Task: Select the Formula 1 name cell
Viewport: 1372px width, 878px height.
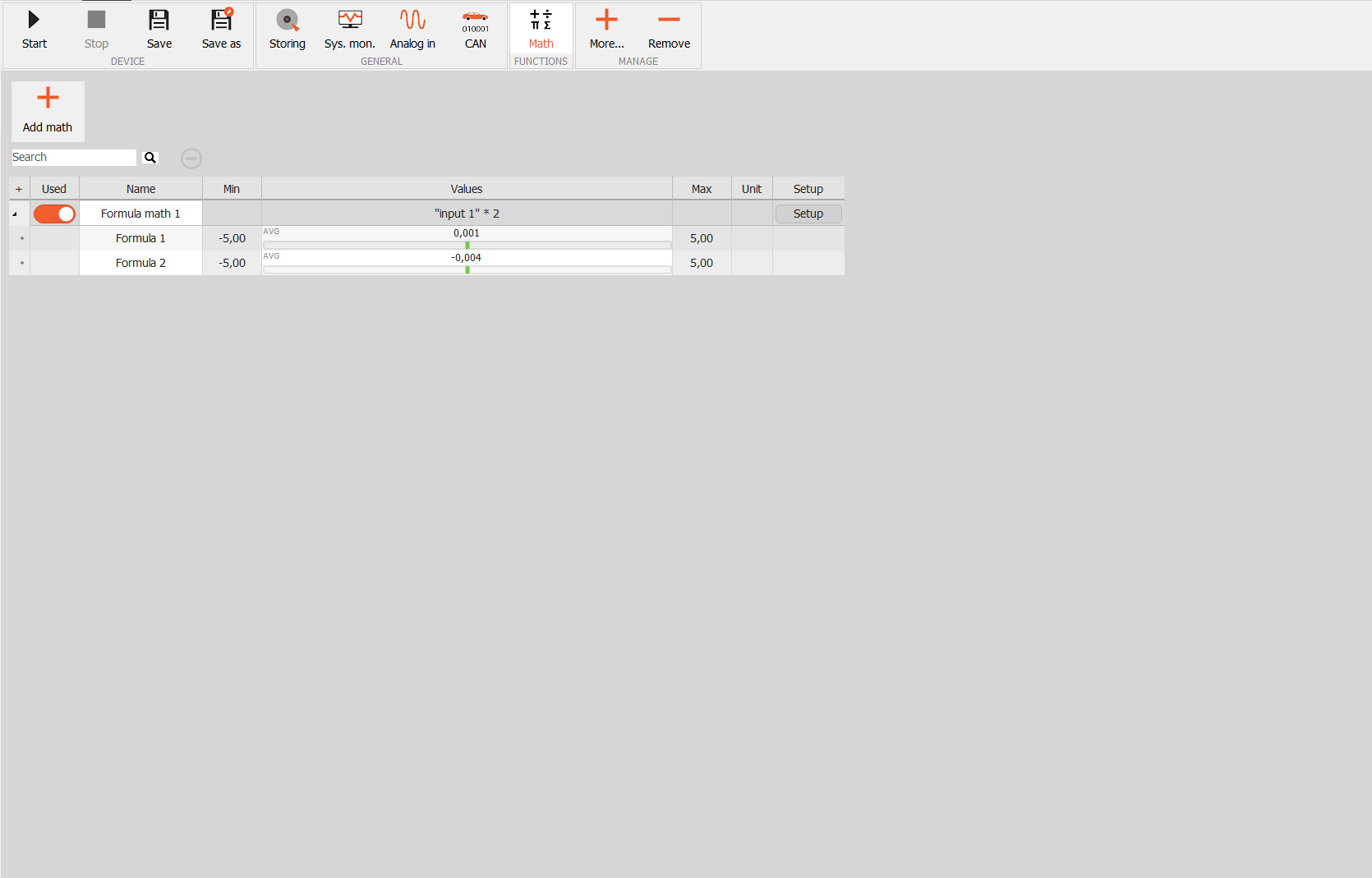Action: [140, 238]
